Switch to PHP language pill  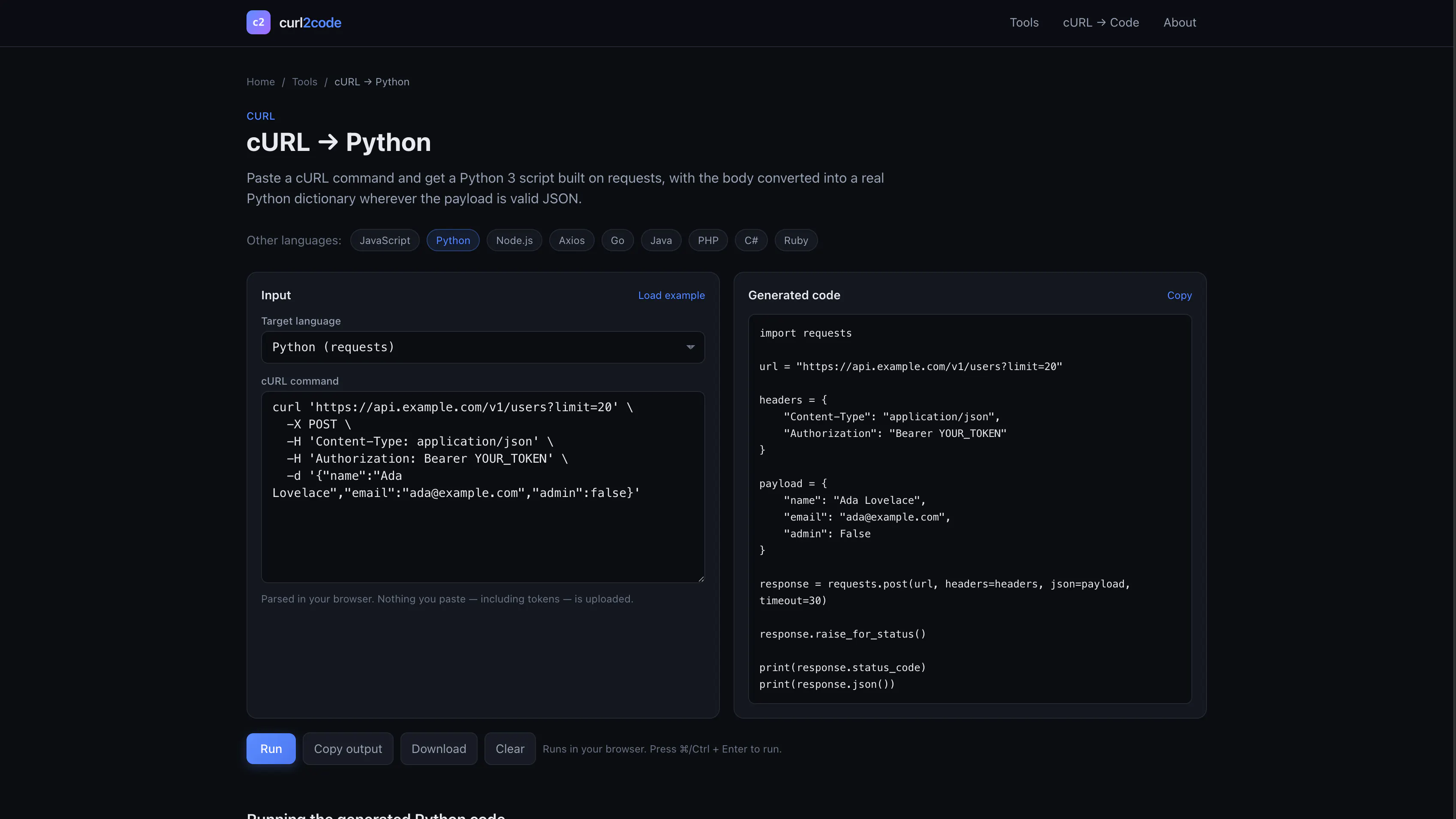tap(708, 240)
